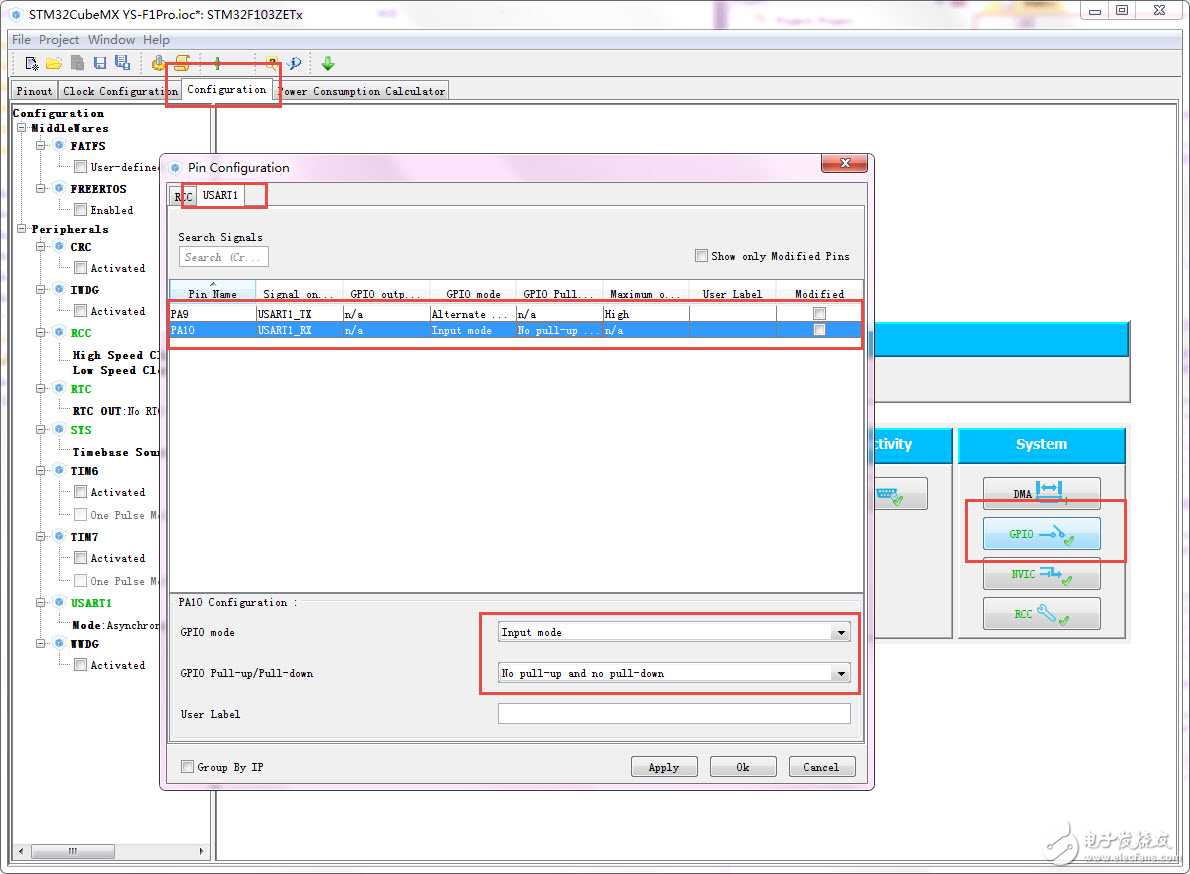The width and height of the screenshot is (1190, 874).
Task: Toggle Group By IP checkbox
Action: click(x=187, y=767)
